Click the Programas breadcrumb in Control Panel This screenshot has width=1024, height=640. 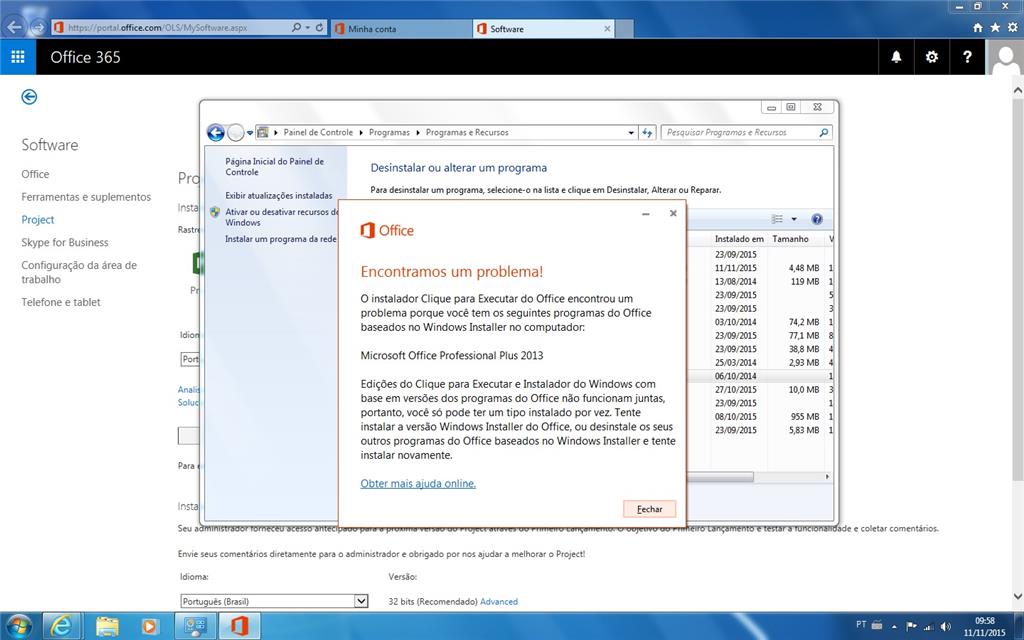coord(389,133)
